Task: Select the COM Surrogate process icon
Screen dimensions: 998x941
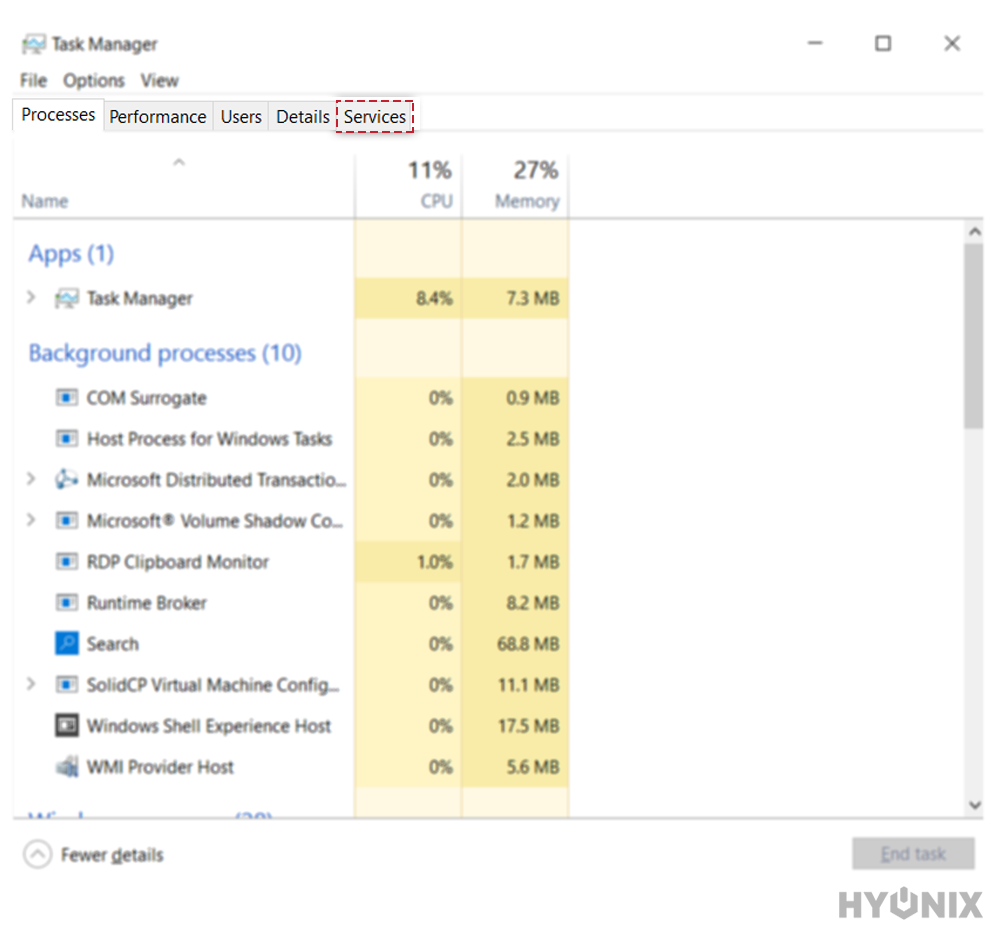Action: pyautogui.click(x=67, y=397)
